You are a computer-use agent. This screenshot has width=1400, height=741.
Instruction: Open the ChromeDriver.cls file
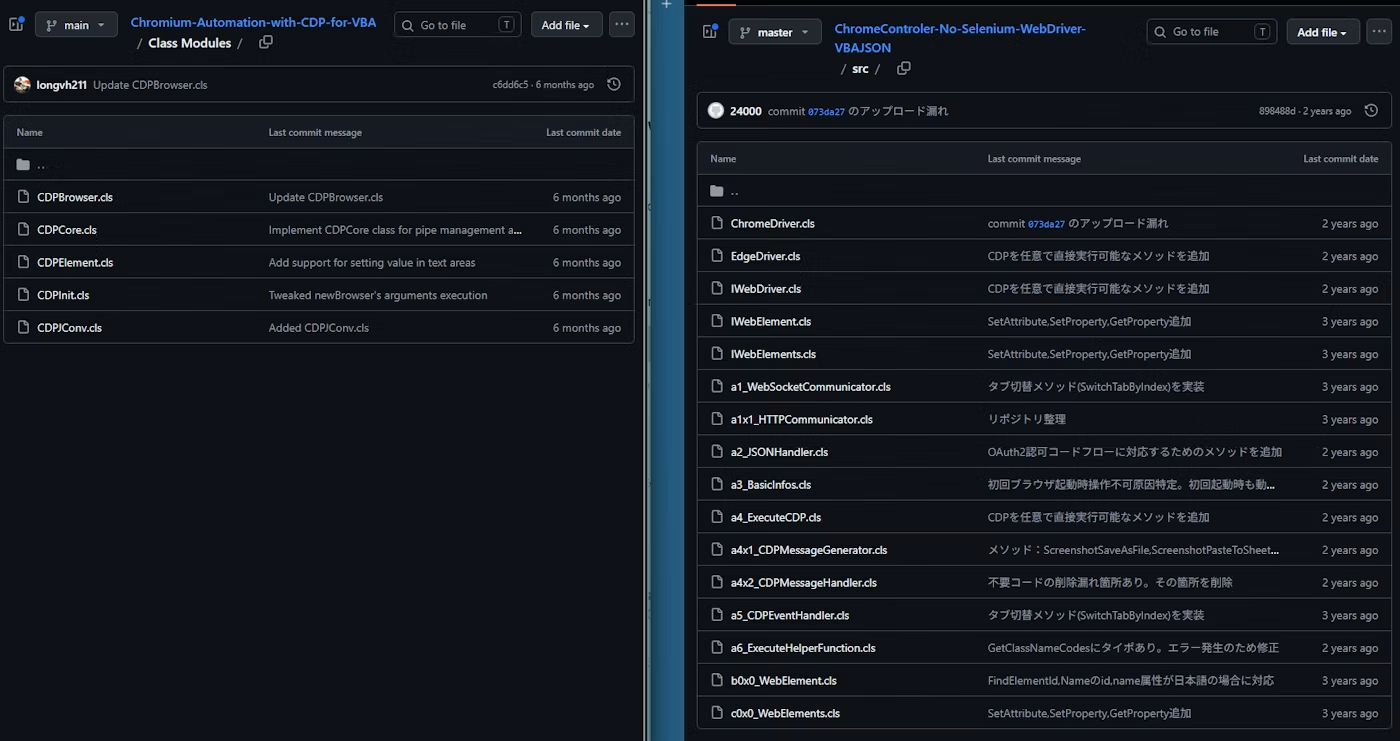772,223
